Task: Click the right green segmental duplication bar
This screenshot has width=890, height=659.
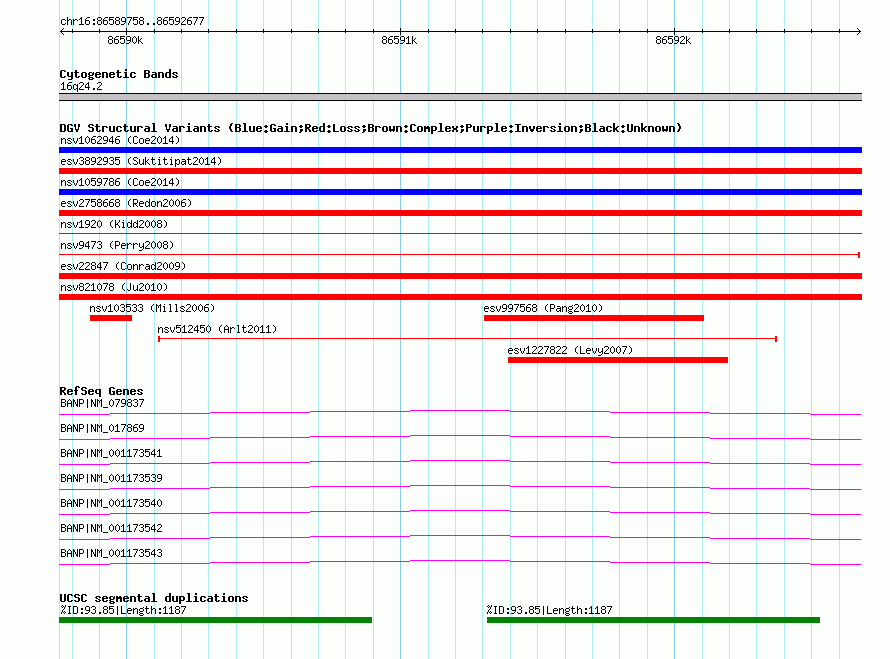Action: pos(653,620)
